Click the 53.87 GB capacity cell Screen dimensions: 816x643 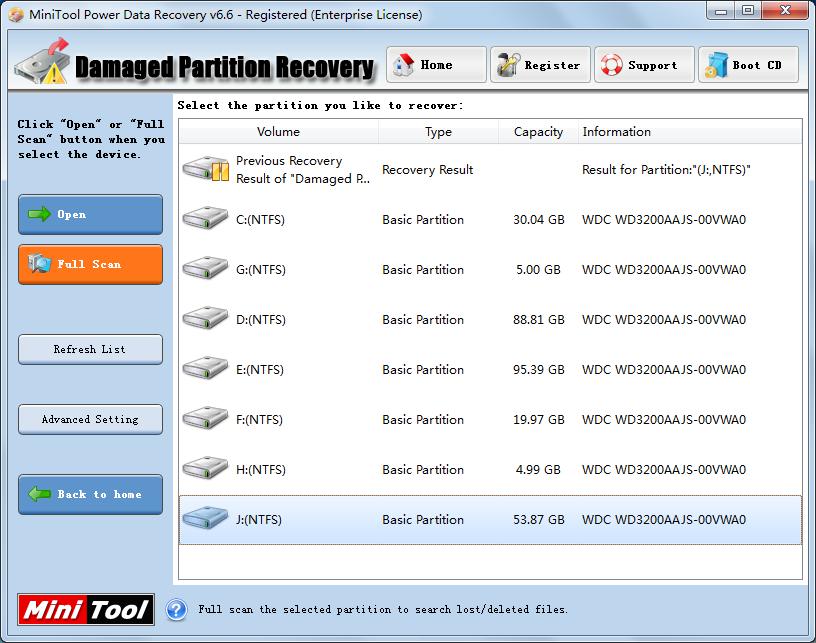point(539,519)
